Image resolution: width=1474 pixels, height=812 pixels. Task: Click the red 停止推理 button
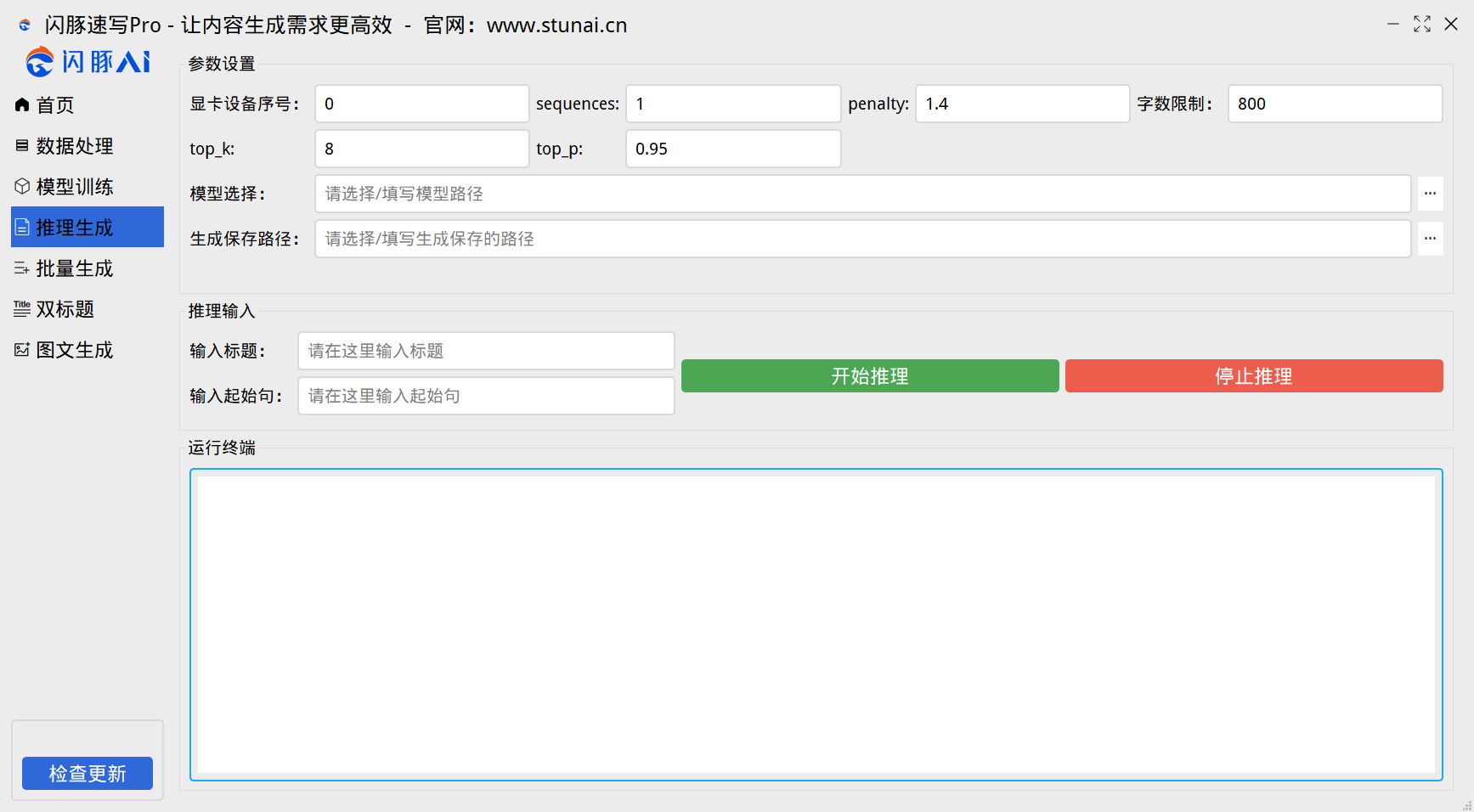(1254, 375)
